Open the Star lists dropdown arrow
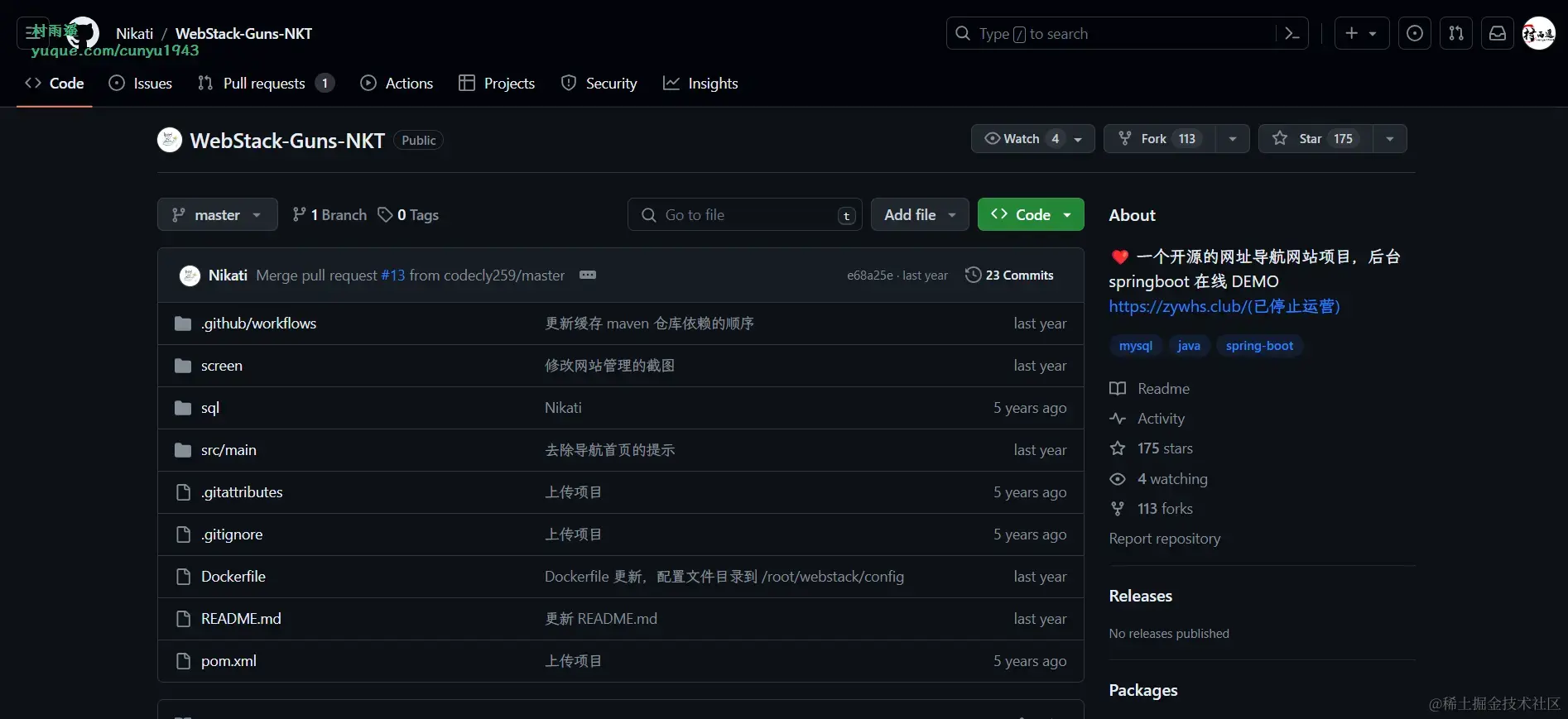1568x719 pixels. click(1390, 139)
